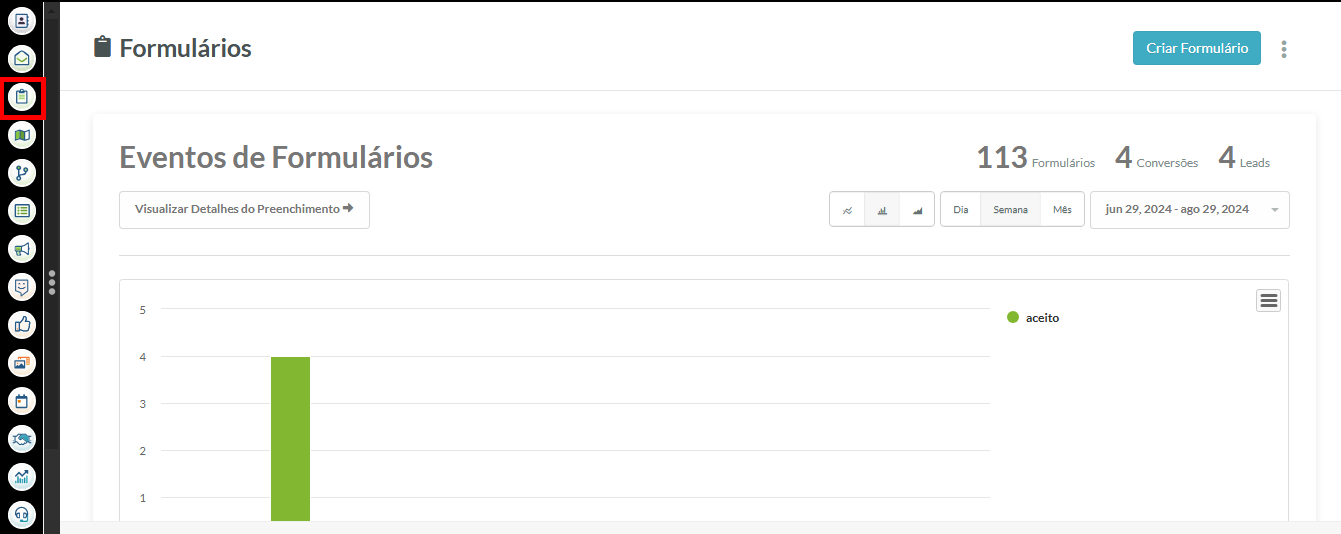This screenshot has width=1341, height=534.
Task: Open the calendar sidebar icon
Action: 22,401
